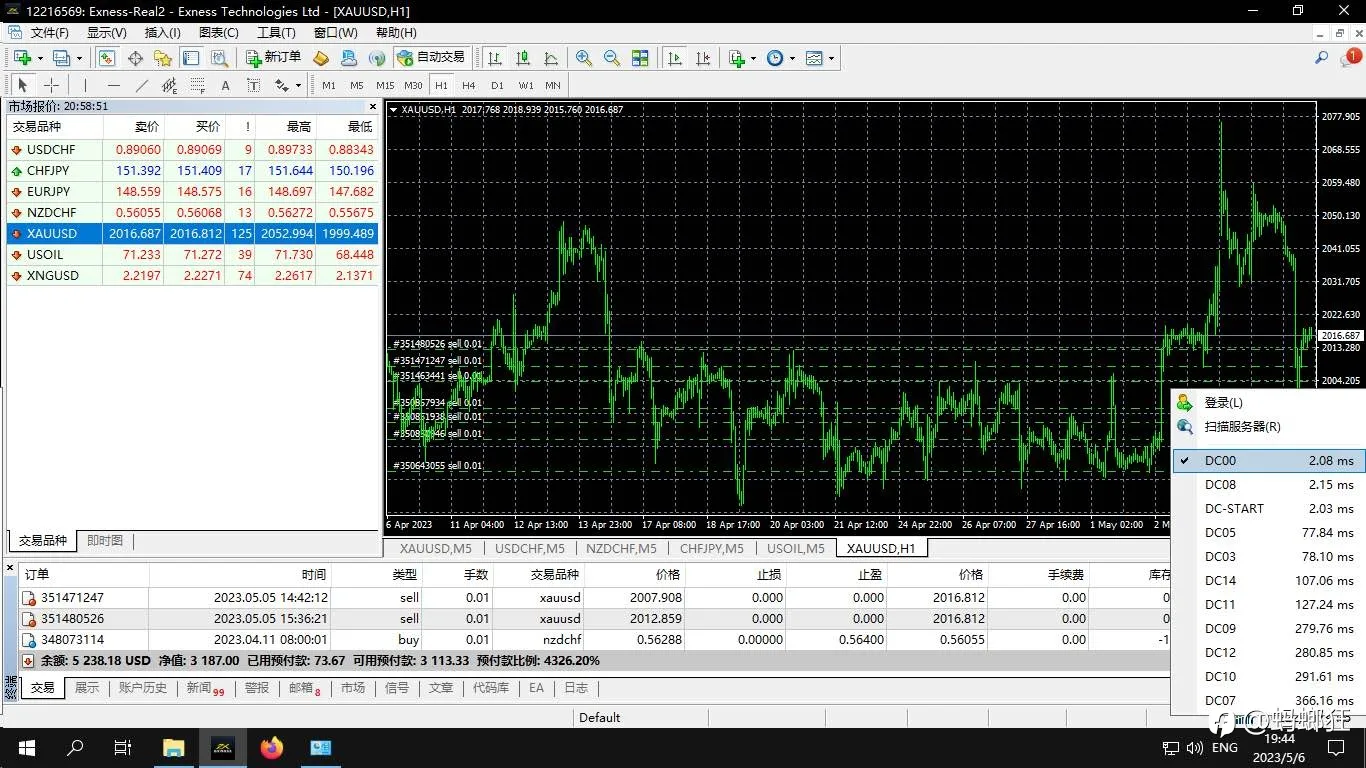
Task: Open MetaEditor with the yellow book icon
Action: point(321,58)
